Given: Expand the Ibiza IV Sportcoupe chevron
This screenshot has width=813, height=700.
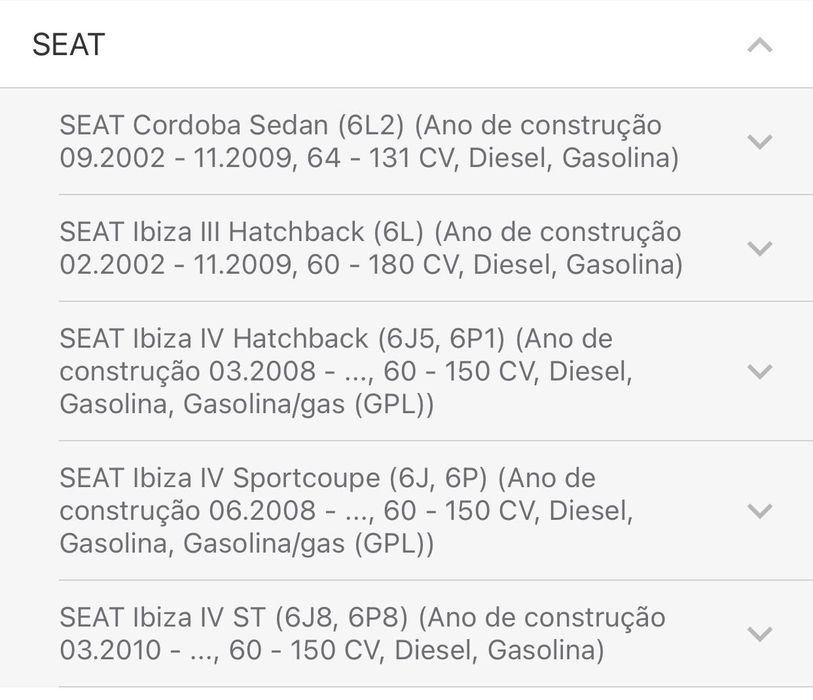Looking at the screenshot, I should pyautogui.click(x=760, y=511).
